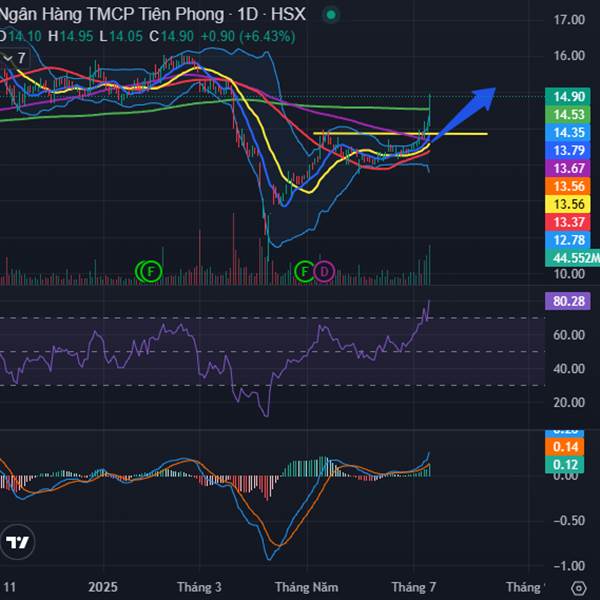Click the 10.00 price axis label
The width and height of the screenshot is (600, 600).
click(569, 274)
